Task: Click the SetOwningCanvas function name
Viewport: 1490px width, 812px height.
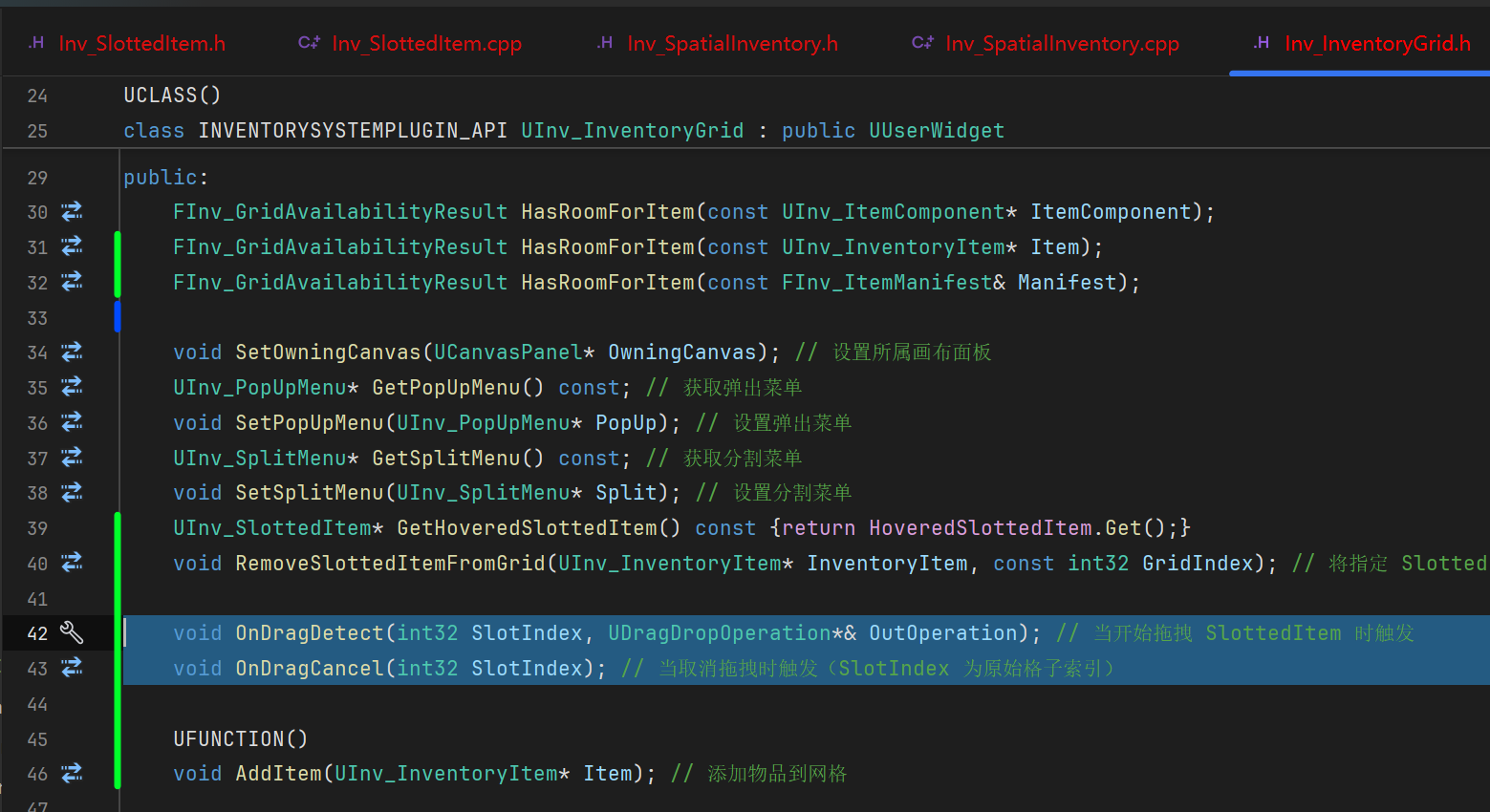Action: pos(328,352)
